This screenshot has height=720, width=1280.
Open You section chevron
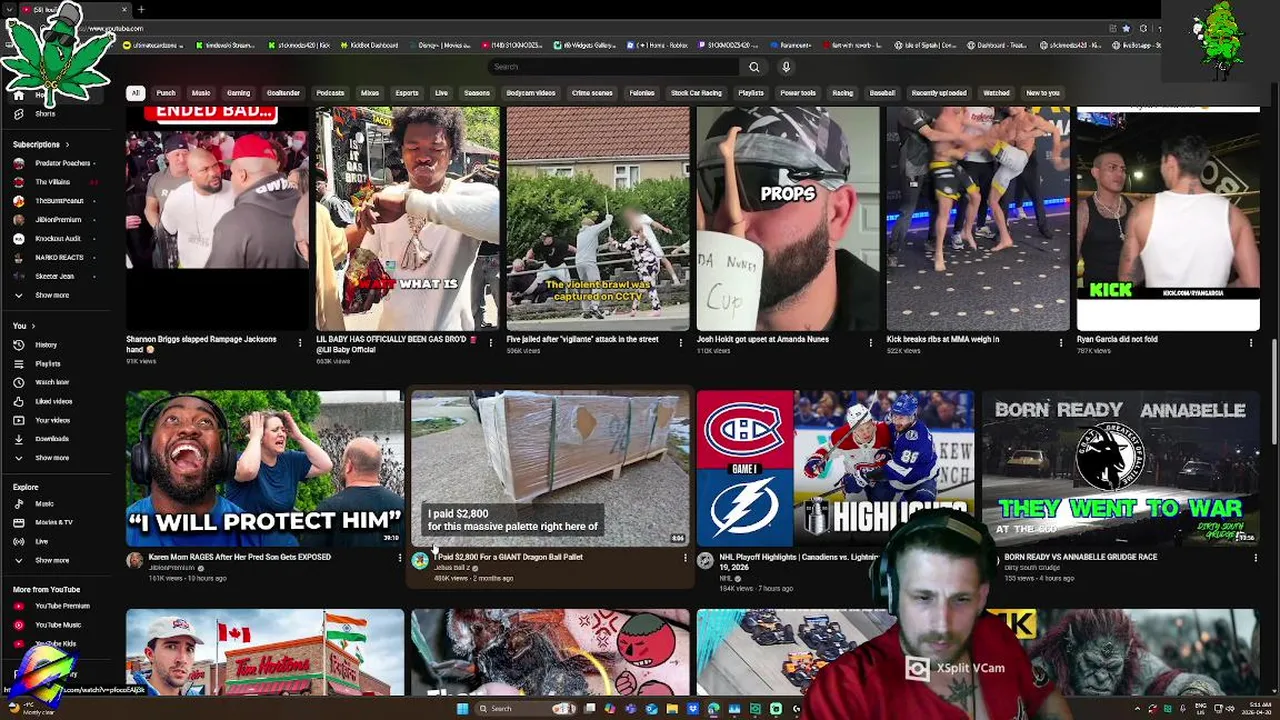(33, 326)
